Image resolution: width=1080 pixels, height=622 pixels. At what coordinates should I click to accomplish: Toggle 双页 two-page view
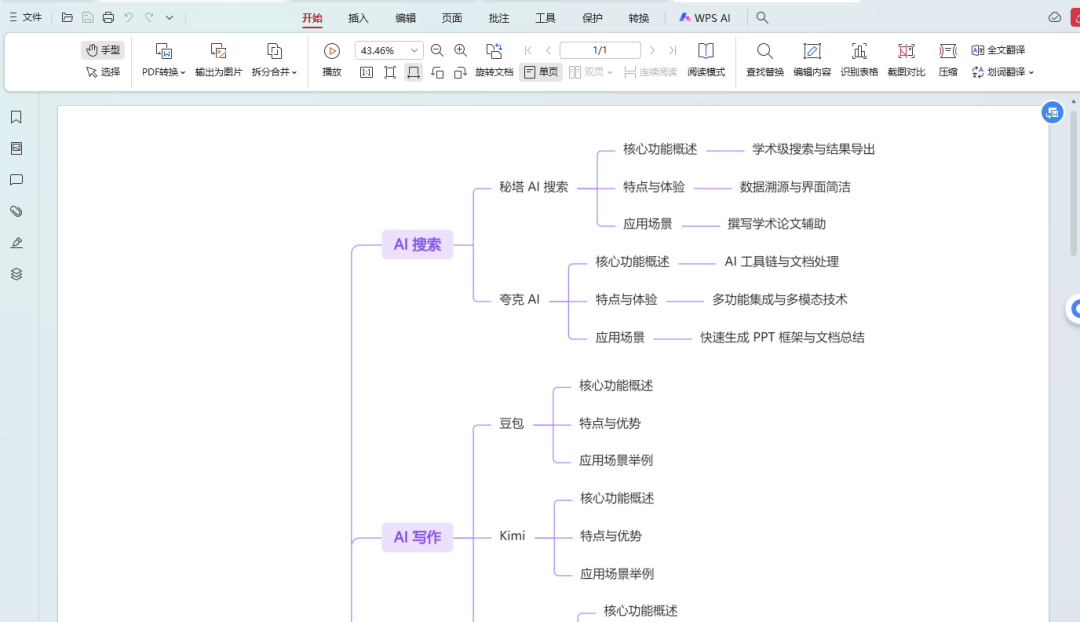(591, 72)
